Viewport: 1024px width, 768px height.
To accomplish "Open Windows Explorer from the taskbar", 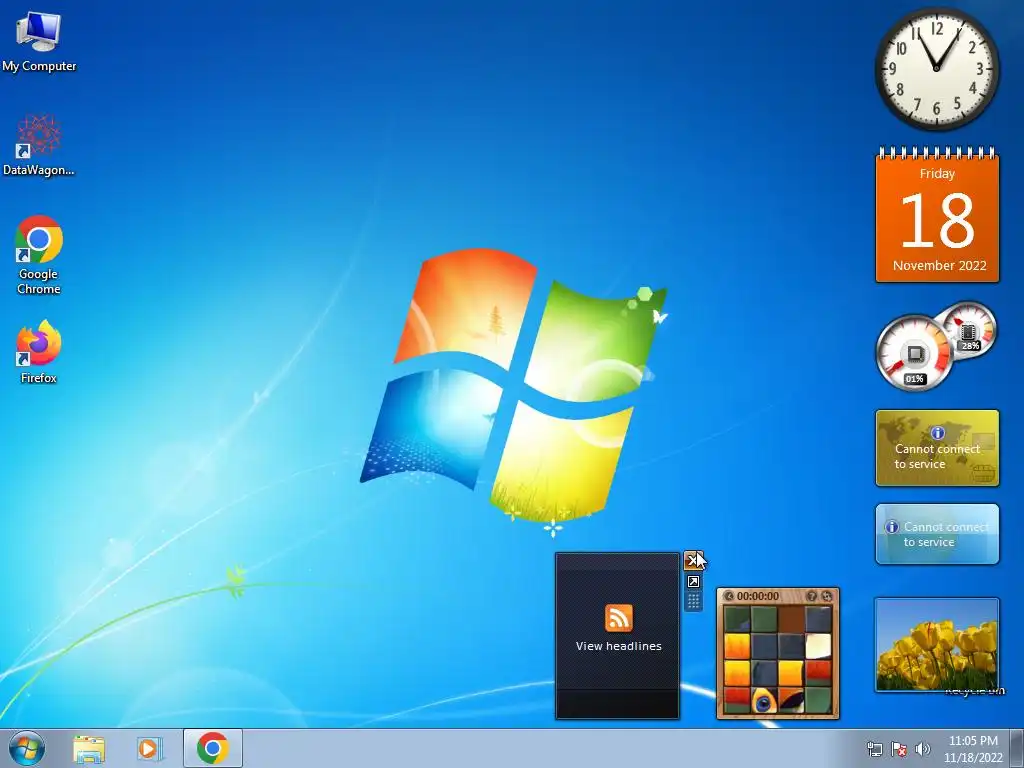I will point(89,749).
